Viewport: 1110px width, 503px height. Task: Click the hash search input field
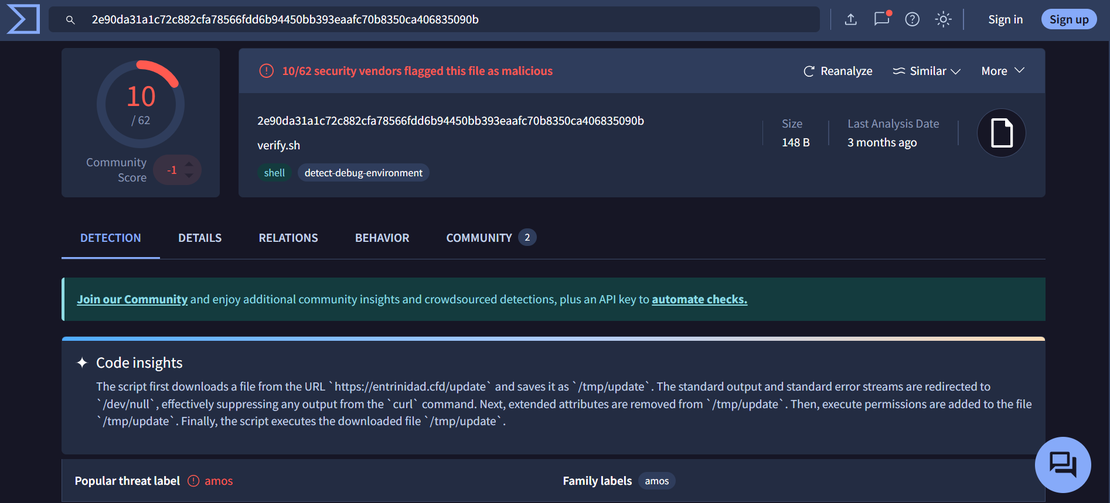pos(434,20)
